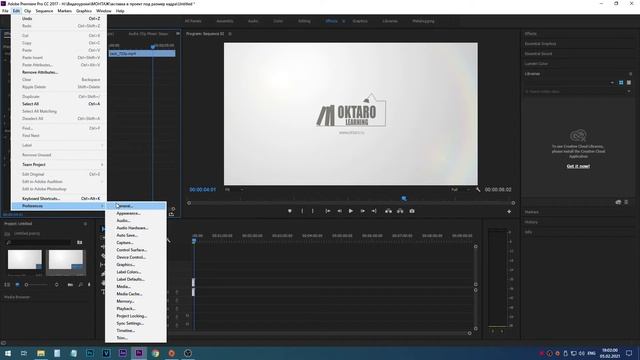
Task: Open the Sequence menu
Action: 44,11
